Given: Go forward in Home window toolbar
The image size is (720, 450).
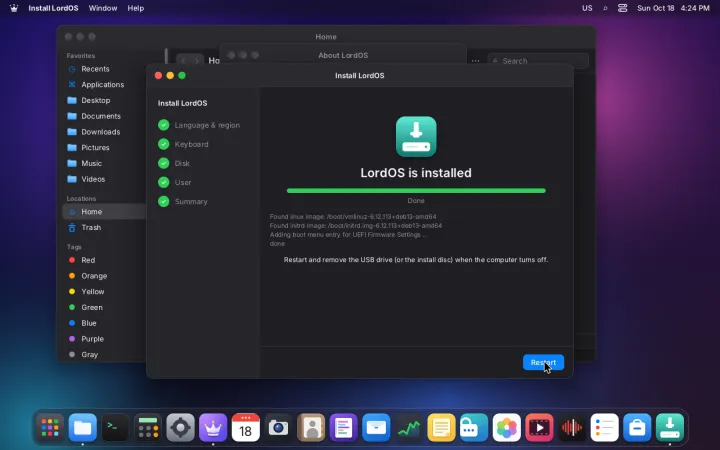Looking at the screenshot, I should [x=197, y=61].
